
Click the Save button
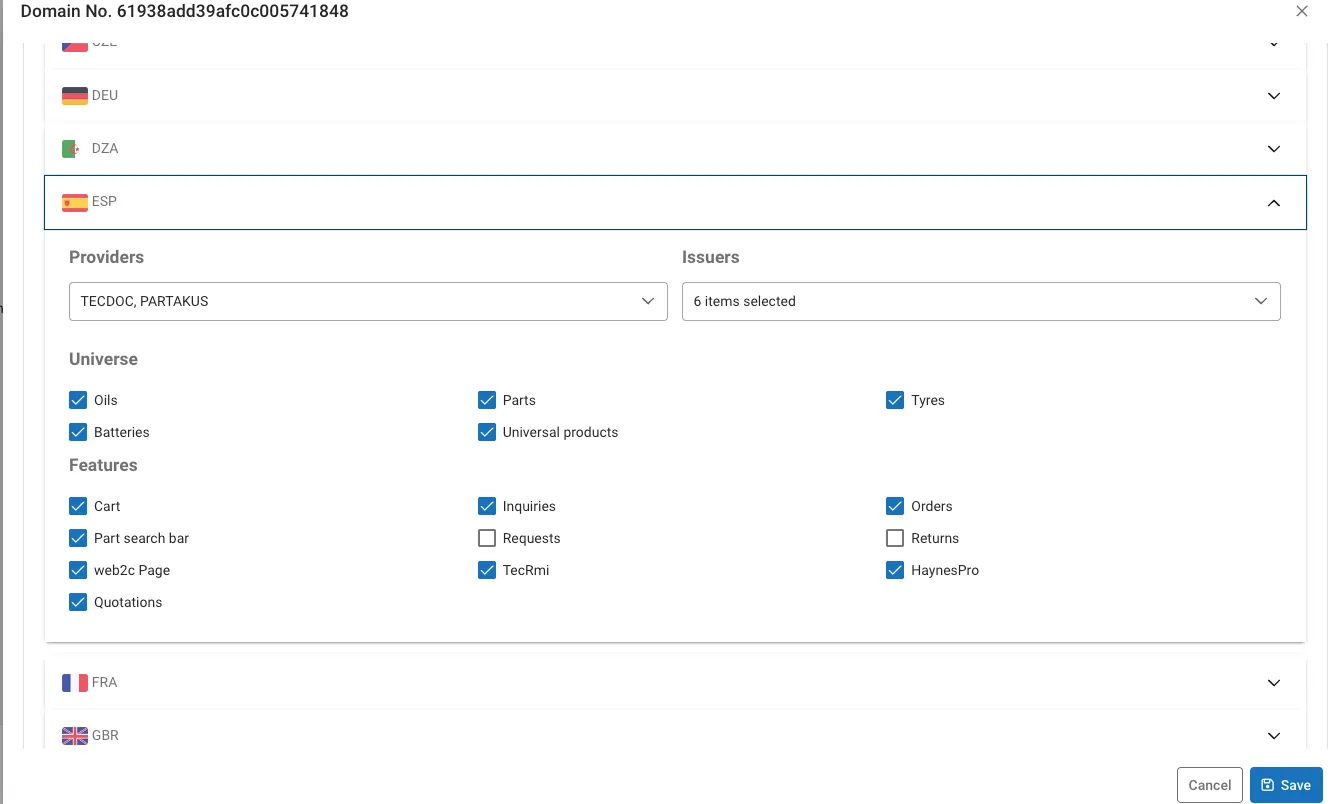1286,785
